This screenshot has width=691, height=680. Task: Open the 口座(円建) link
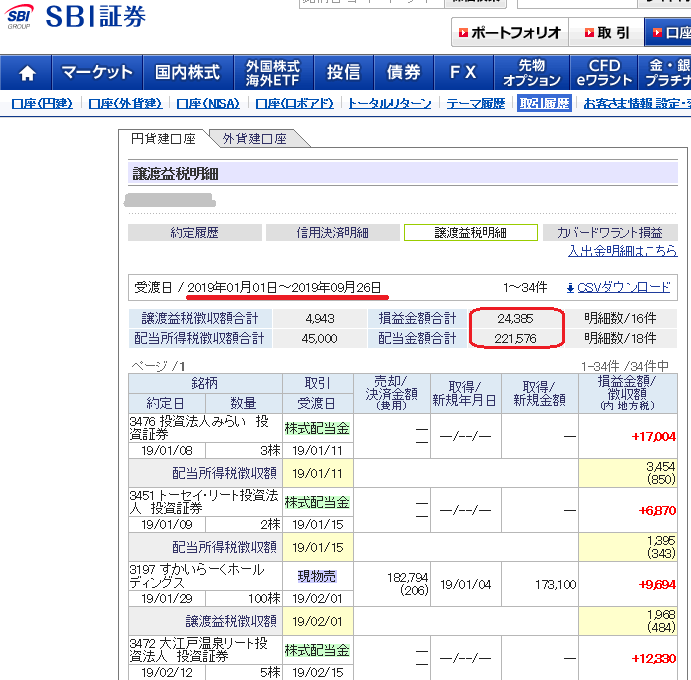coord(42,104)
